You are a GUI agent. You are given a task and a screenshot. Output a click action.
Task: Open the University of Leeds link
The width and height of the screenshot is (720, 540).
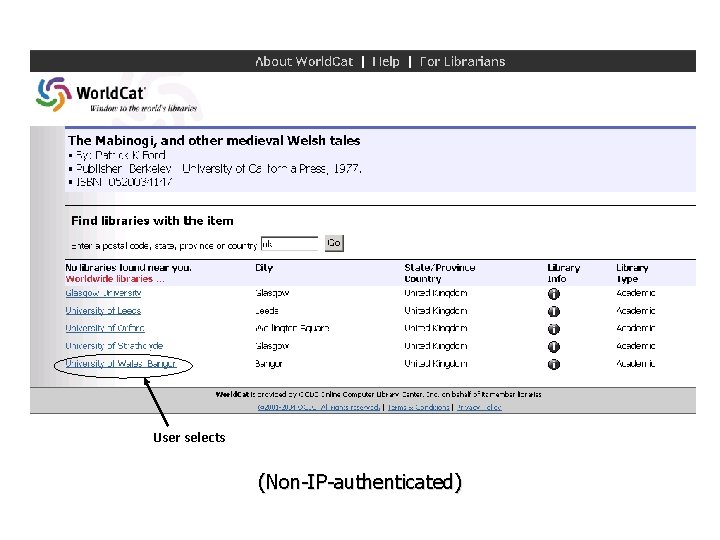coord(103,311)
